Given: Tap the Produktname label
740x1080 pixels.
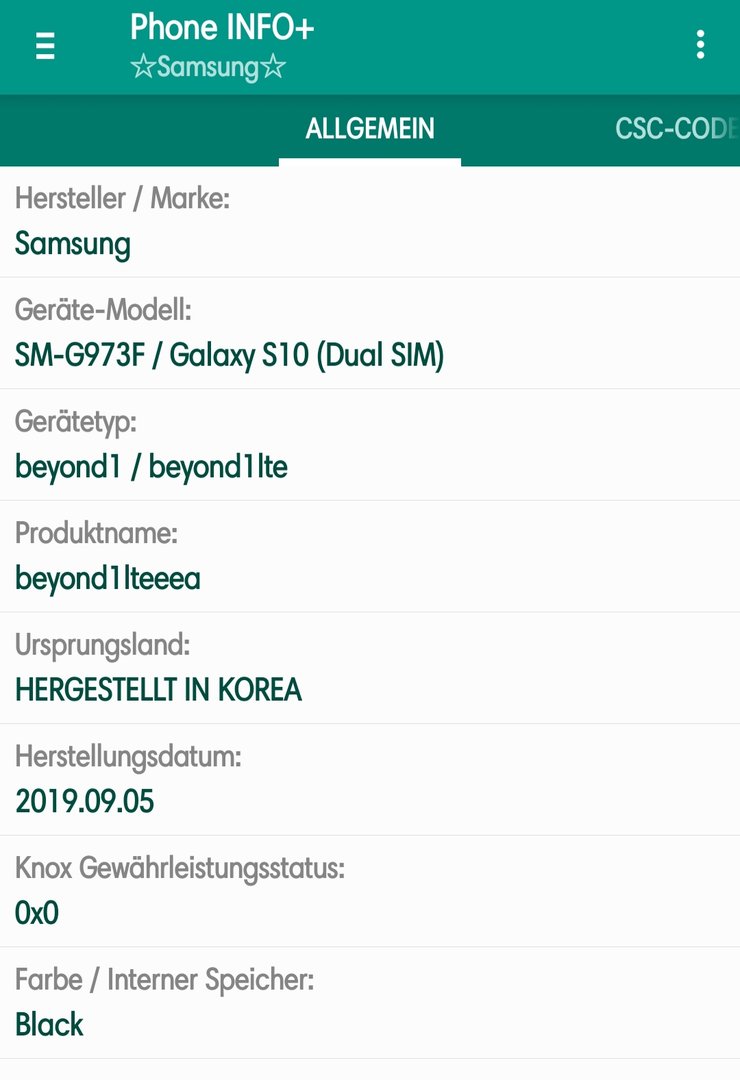Looking at the screenshot, I should 96,532.
